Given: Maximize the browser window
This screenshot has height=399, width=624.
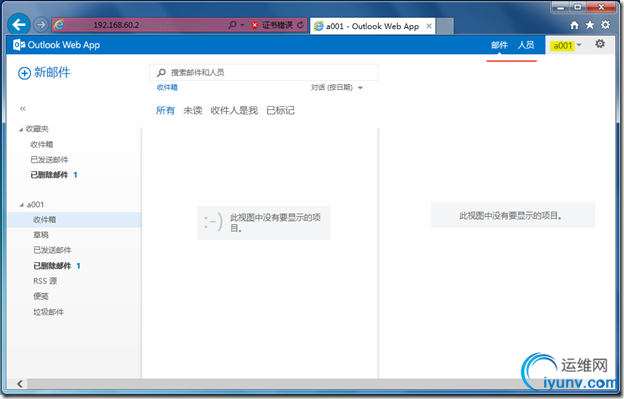Looking at the screenshot, I should 578,7.
